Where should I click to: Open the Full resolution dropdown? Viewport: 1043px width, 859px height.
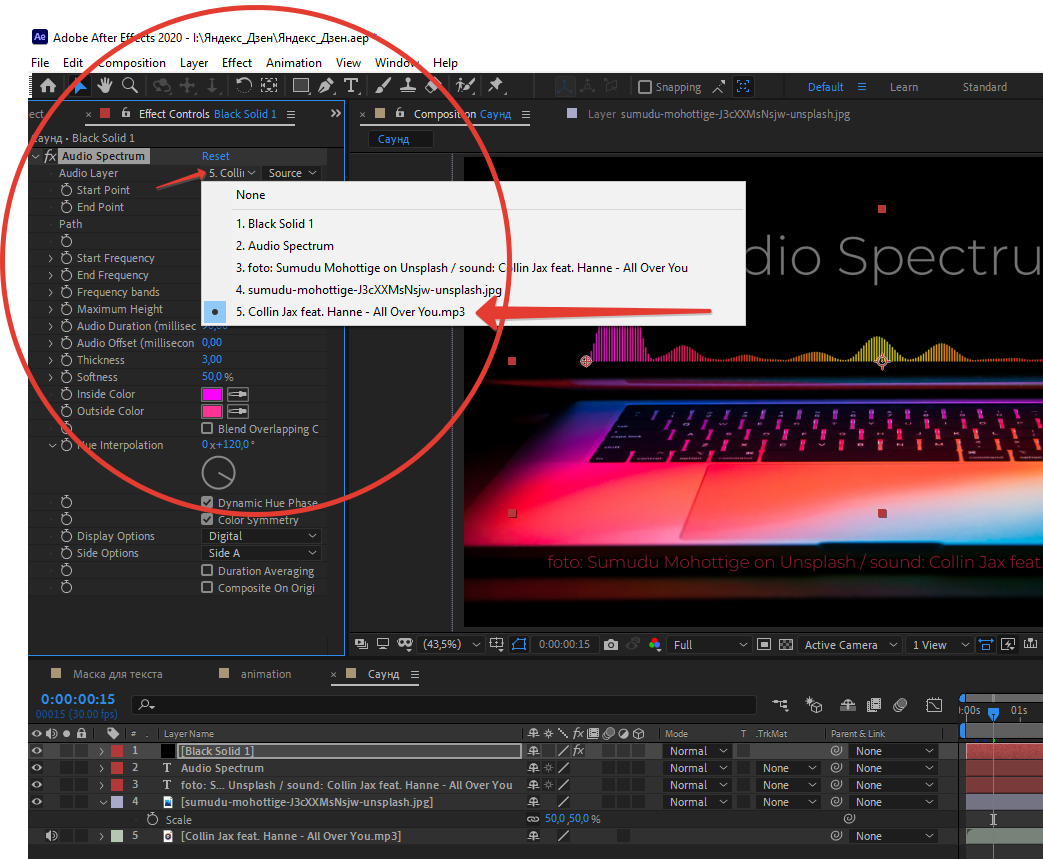pyautogui.click(x=709, y=645)
